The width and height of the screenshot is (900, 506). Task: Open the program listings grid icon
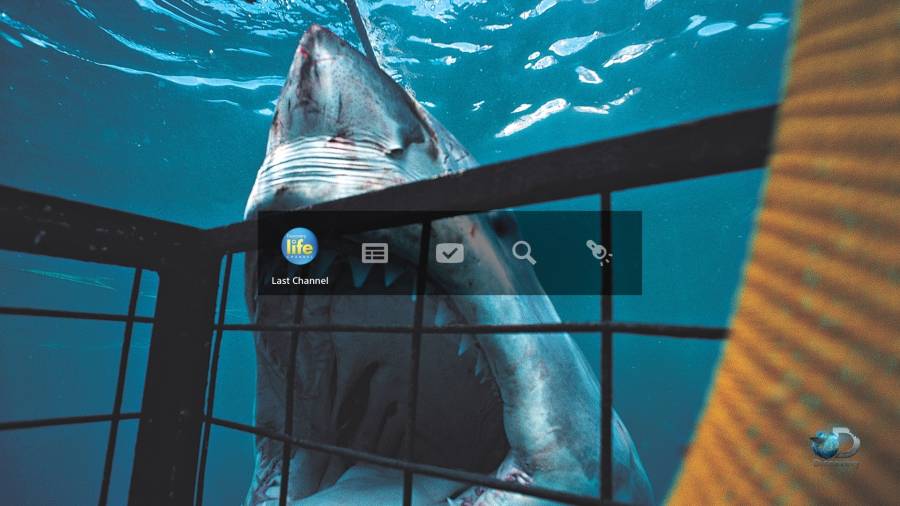tap(374, 253)
